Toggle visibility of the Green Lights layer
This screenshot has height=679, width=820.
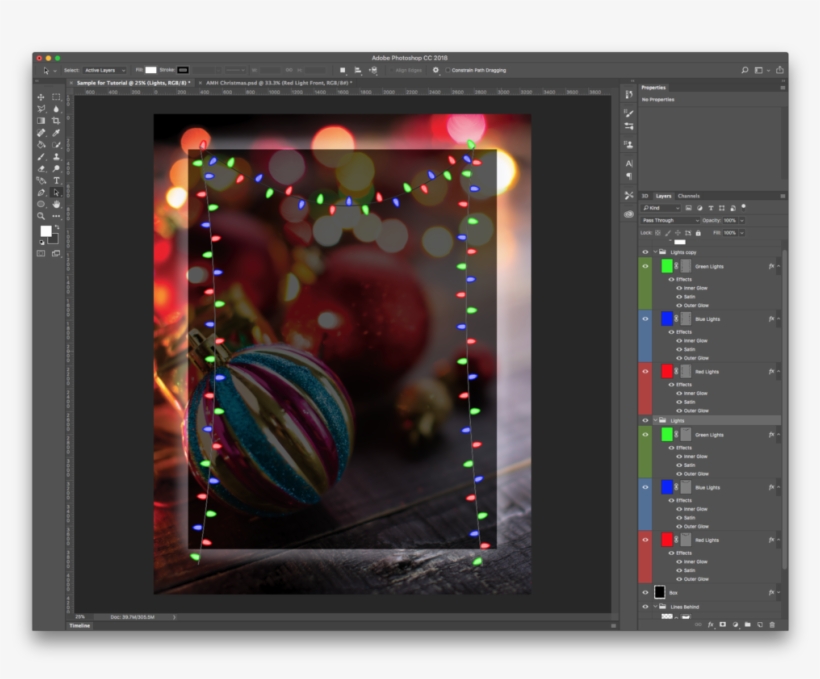tap(645, 267)
